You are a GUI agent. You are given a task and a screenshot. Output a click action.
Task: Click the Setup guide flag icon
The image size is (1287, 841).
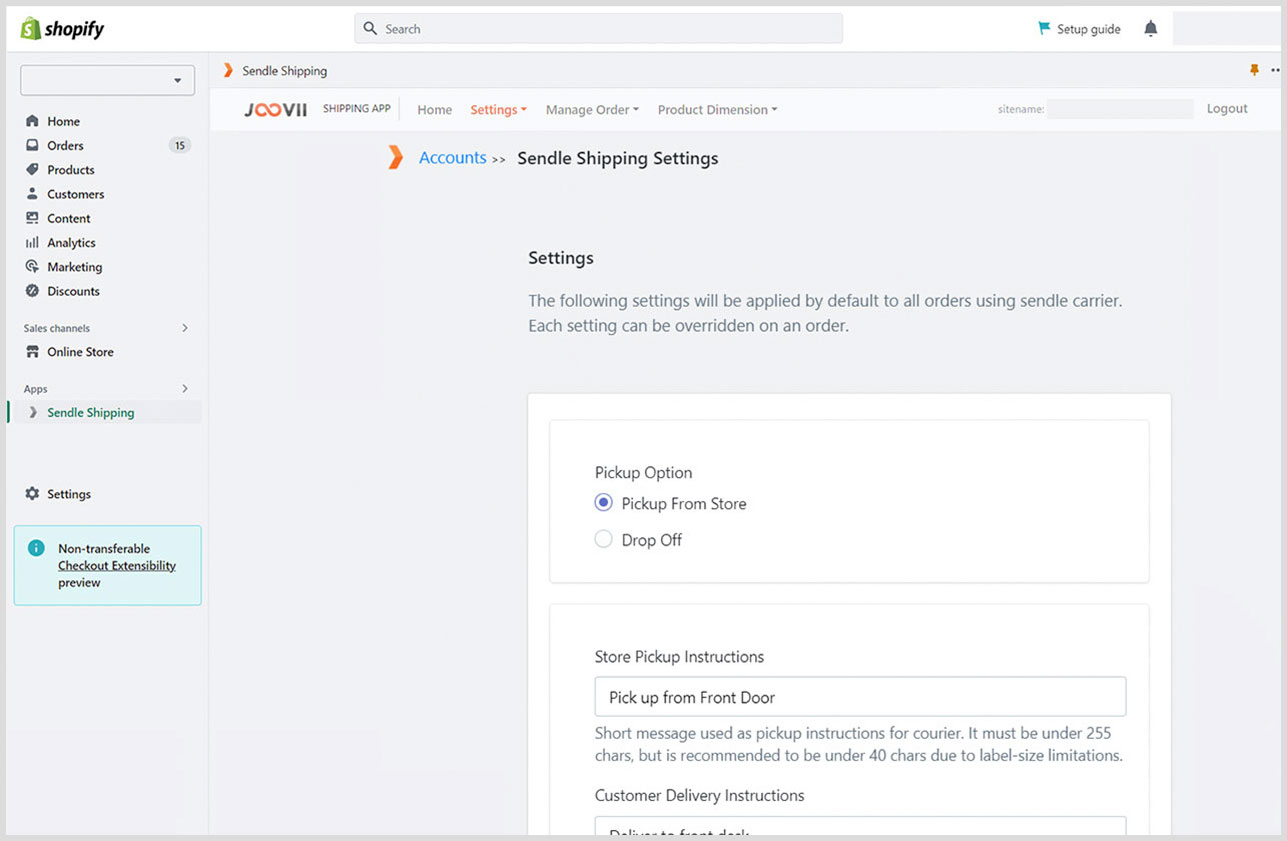coord(1044,29)
